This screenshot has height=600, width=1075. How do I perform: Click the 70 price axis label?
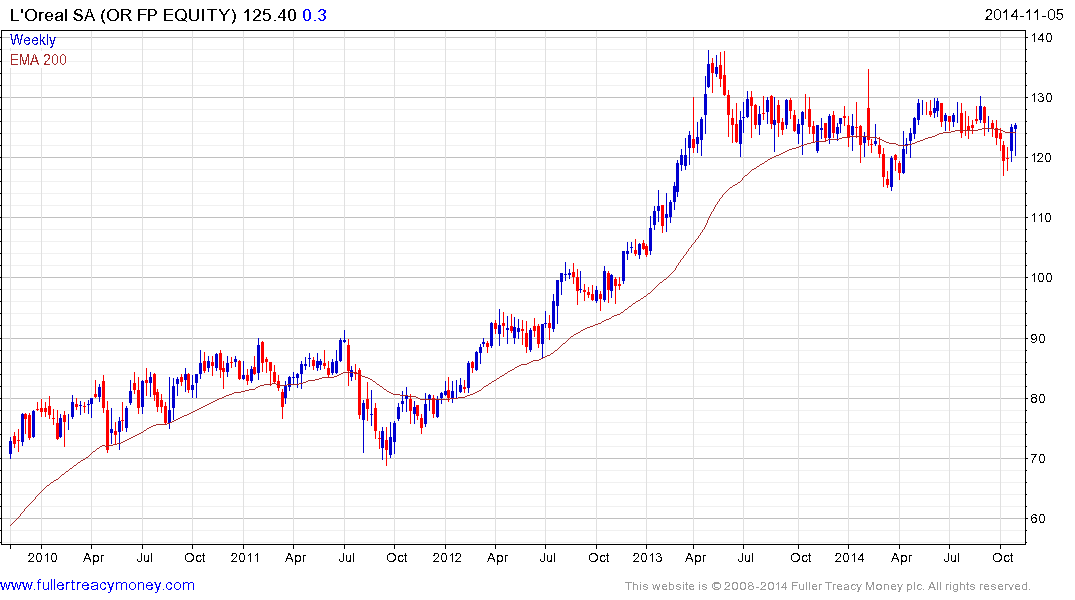(x=1039, y=459)
